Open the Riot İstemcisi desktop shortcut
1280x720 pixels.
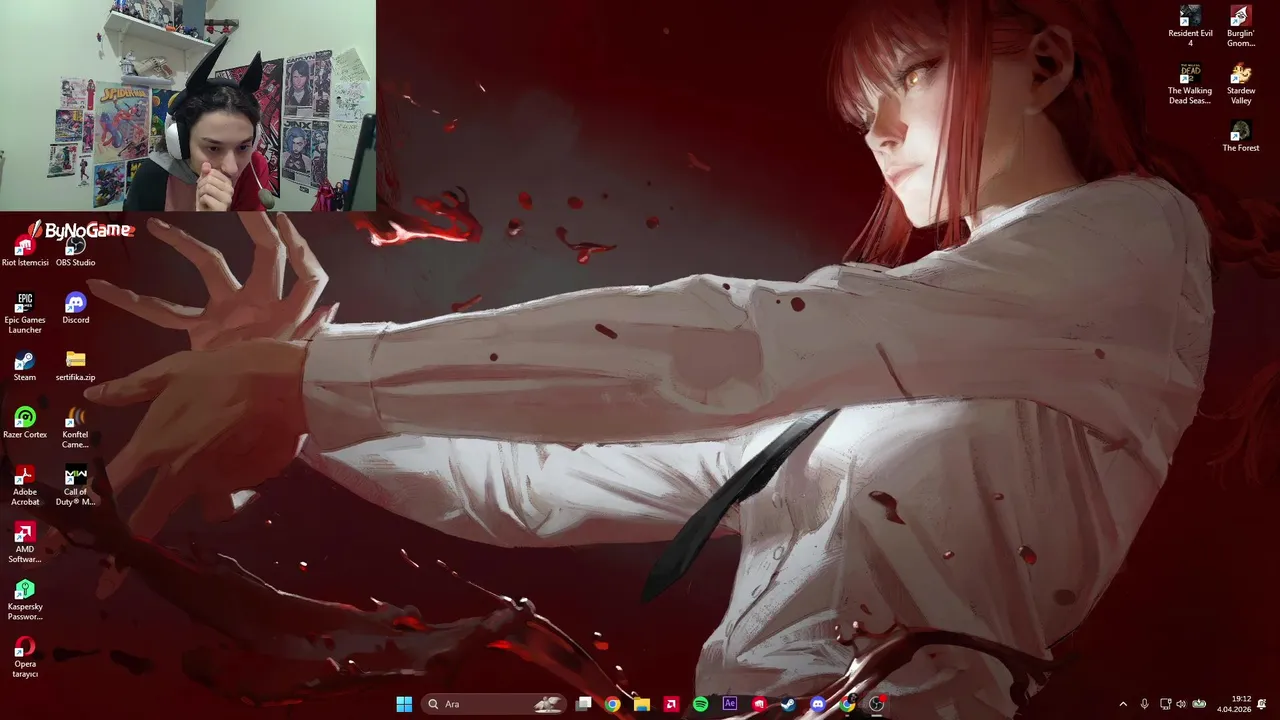pos(25,249)
